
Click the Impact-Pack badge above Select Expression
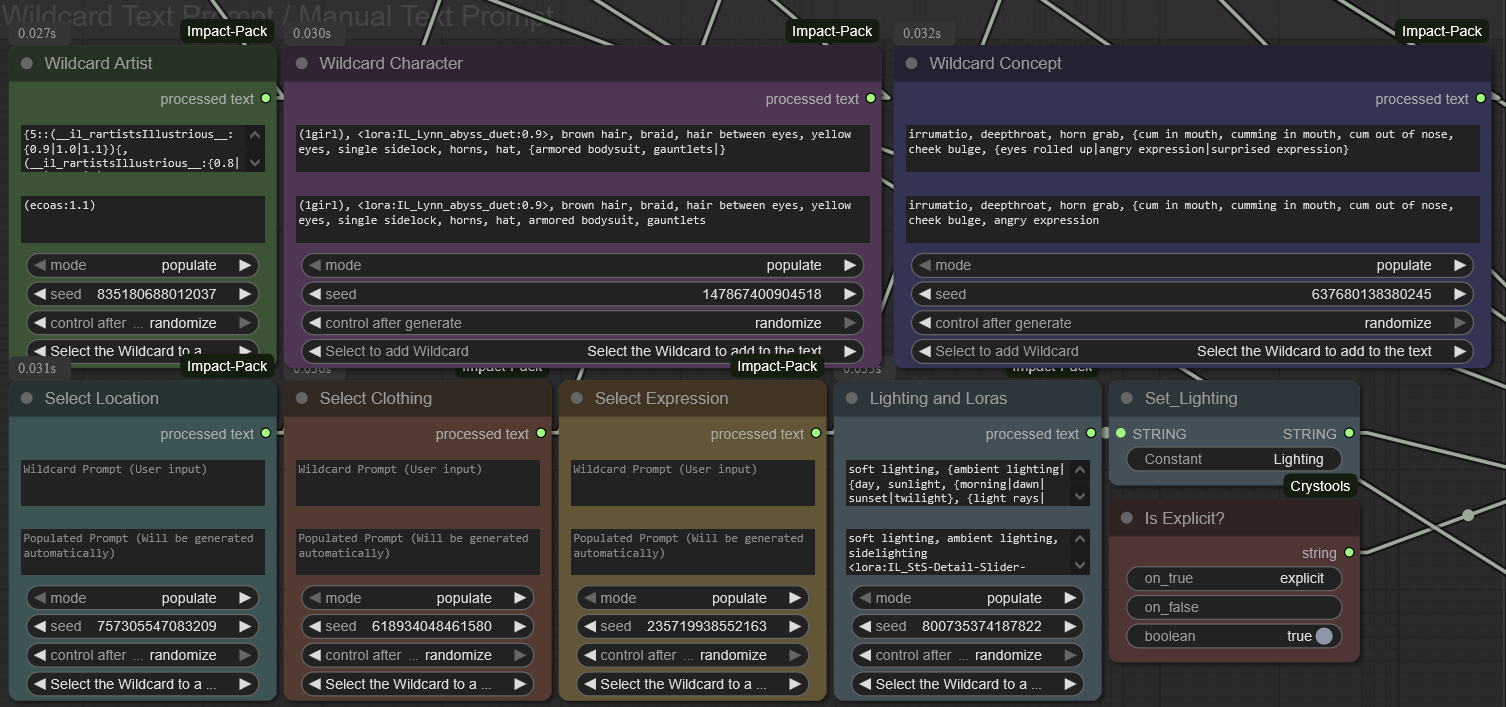[777, 366]
